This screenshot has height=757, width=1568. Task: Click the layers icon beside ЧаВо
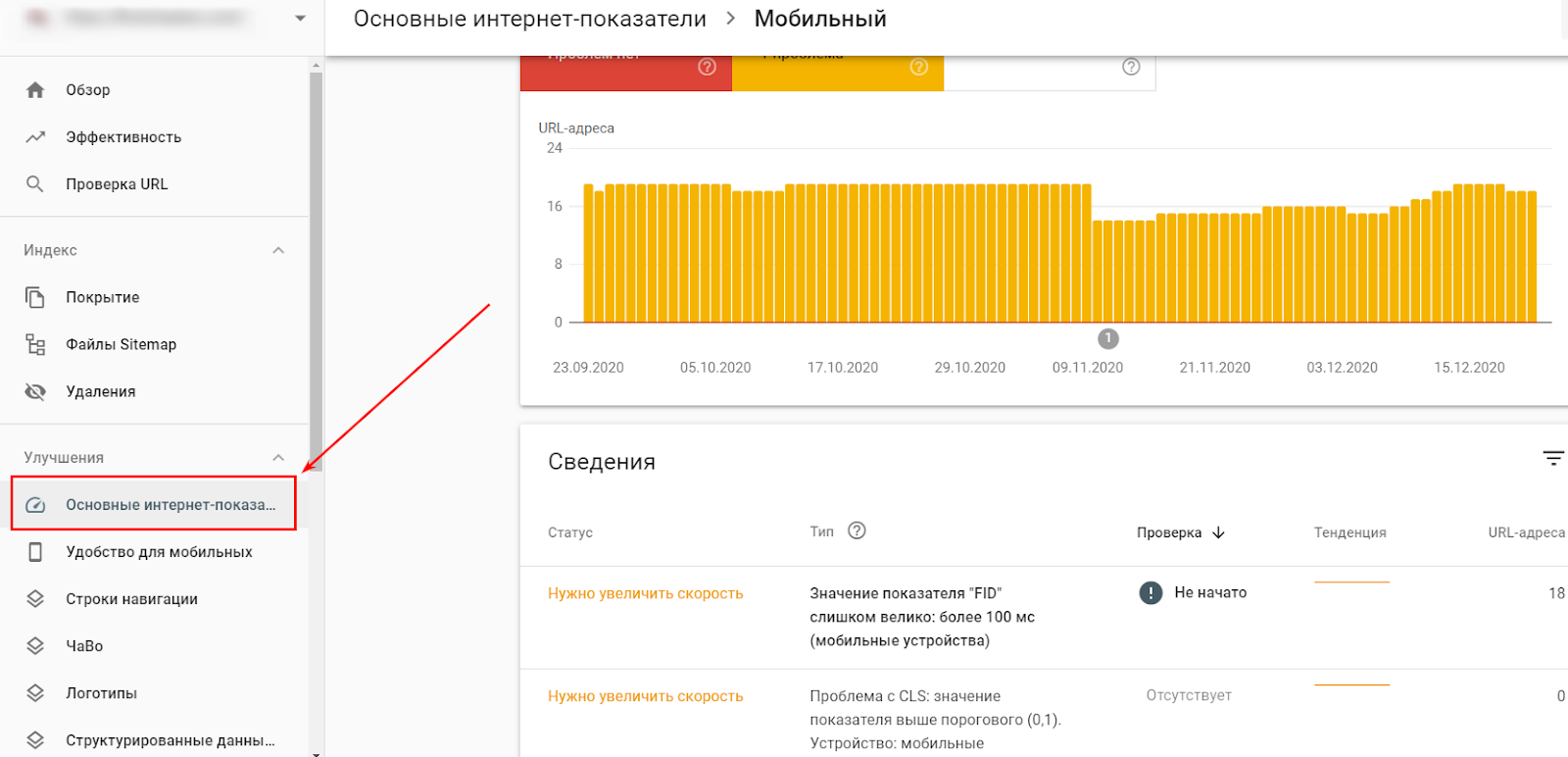(x=35, y=646)
